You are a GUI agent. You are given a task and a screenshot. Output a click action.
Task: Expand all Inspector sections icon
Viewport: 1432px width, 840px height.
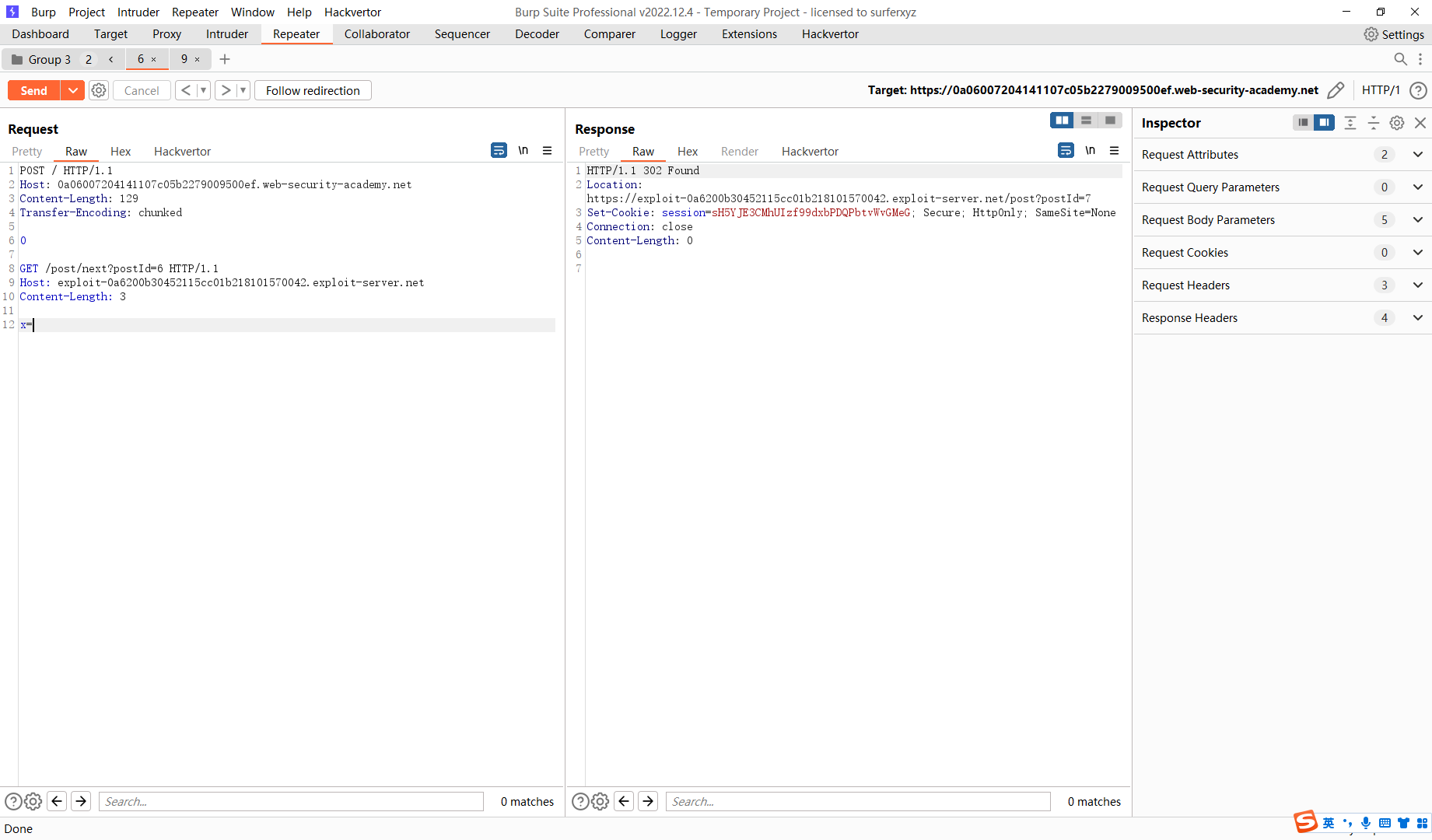click(1350, 123)
